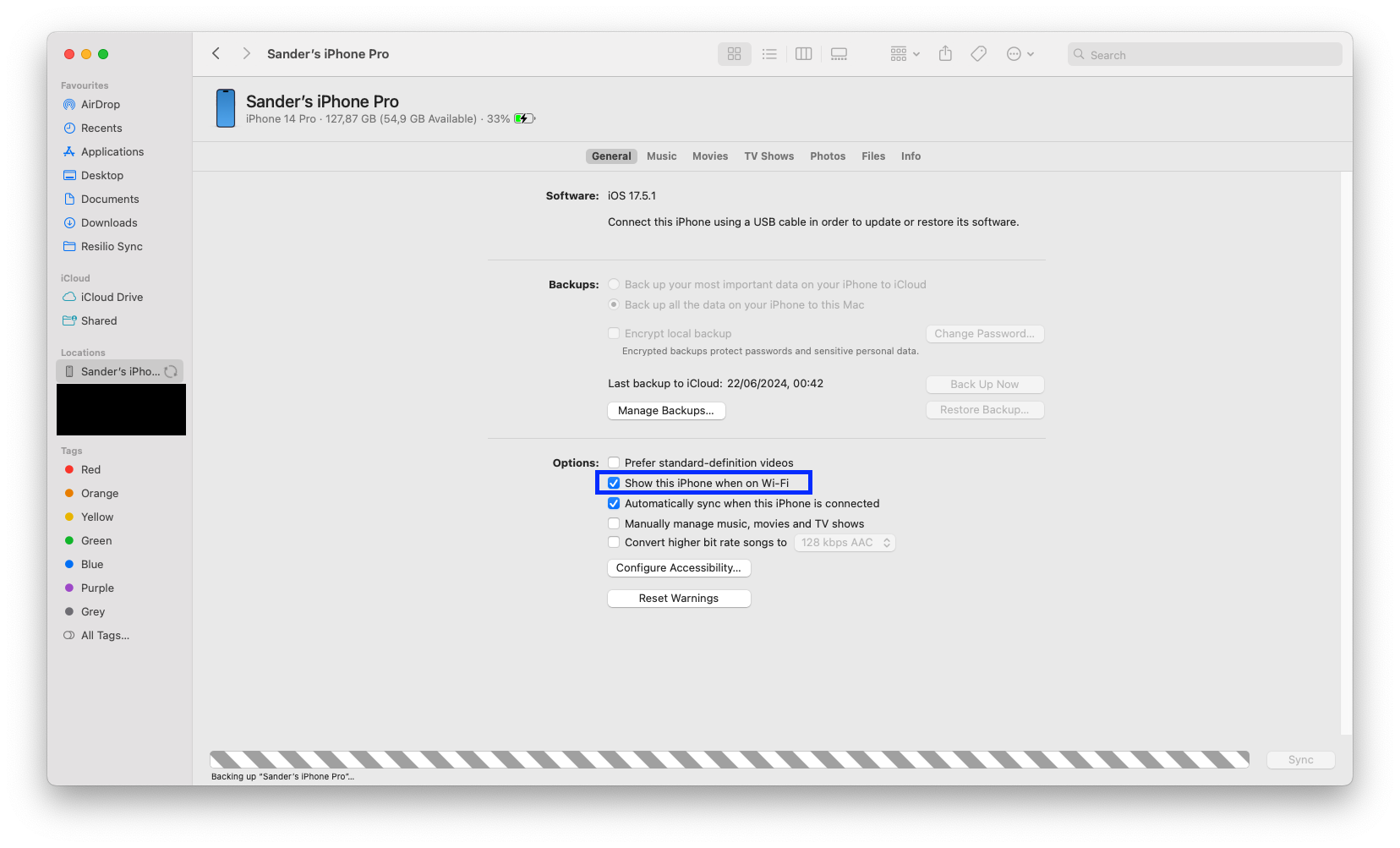Click the Edit Tags icon
The height and width of the screenshot is (848, 1400).
pos(978,54)
